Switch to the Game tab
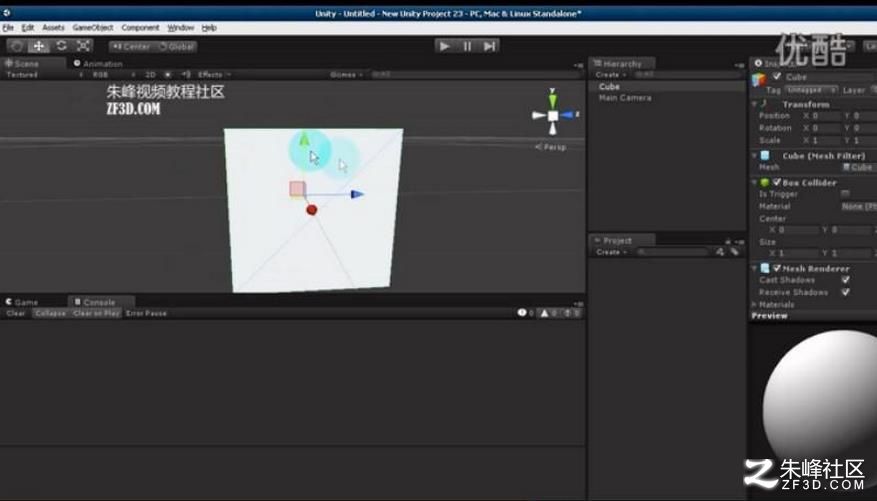877x501 pixels. click(22, 301)
